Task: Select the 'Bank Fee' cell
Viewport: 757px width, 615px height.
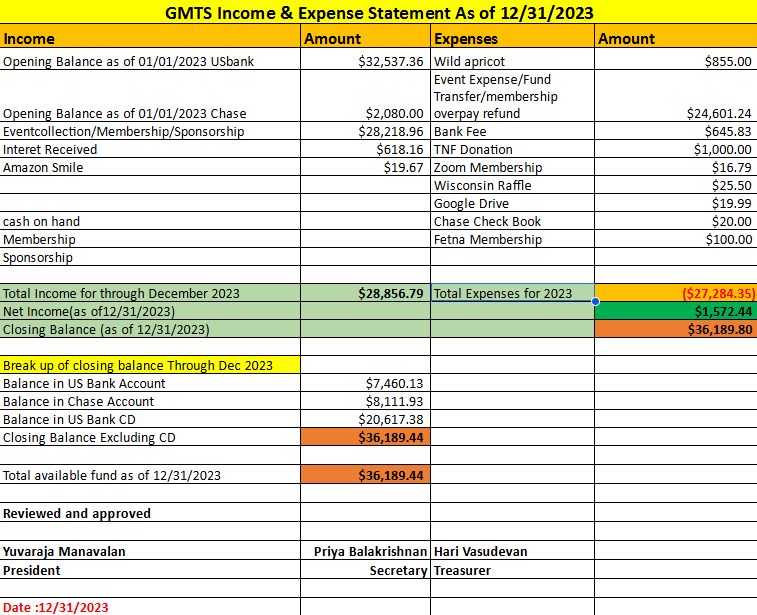Action: [x=512, y=131]
